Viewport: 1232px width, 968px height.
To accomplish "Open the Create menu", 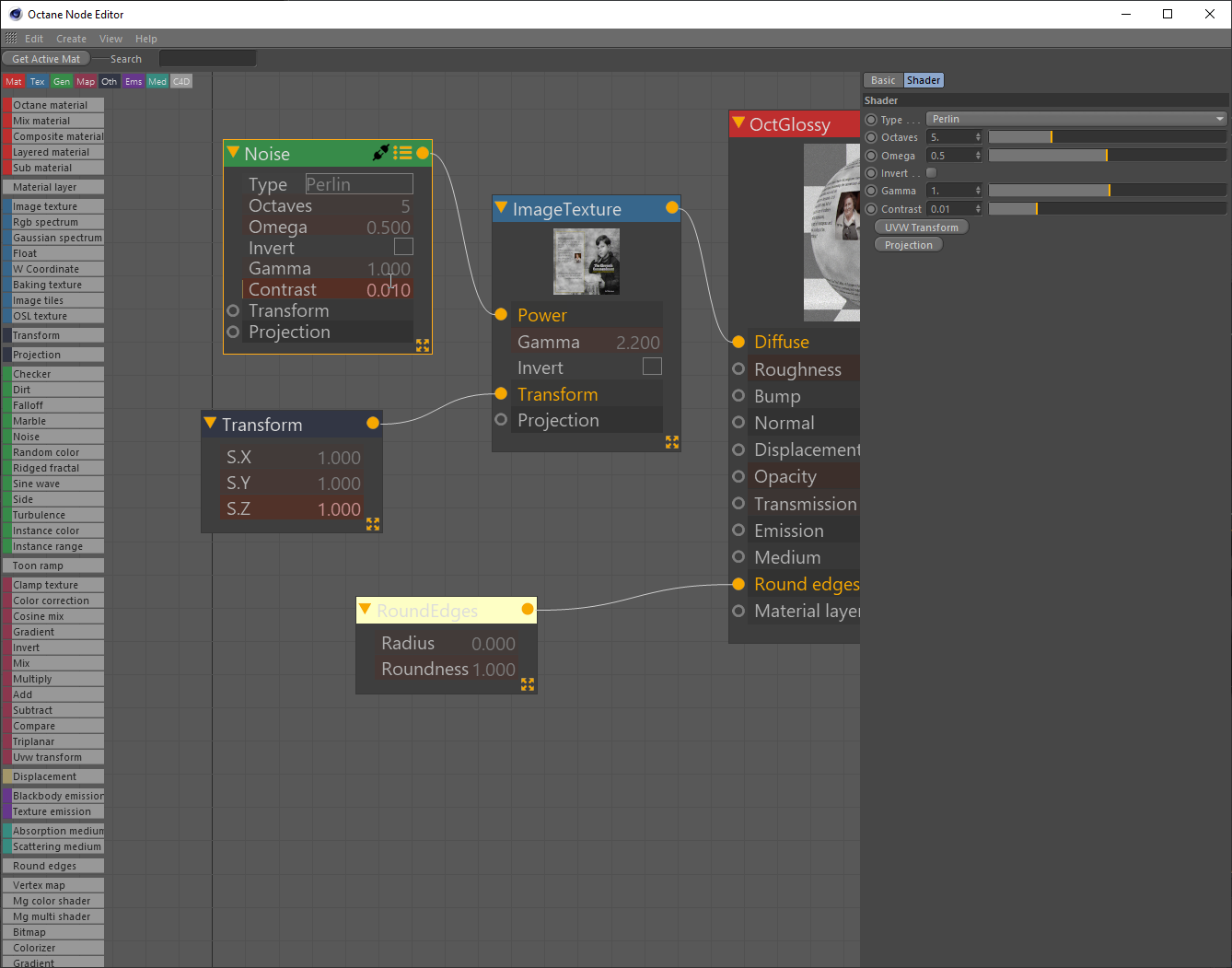I will (71, 39).
